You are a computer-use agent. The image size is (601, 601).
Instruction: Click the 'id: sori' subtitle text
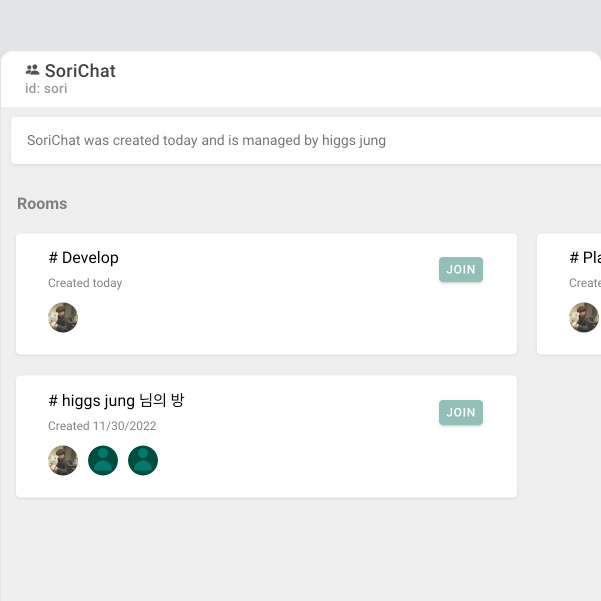point(46,89)
